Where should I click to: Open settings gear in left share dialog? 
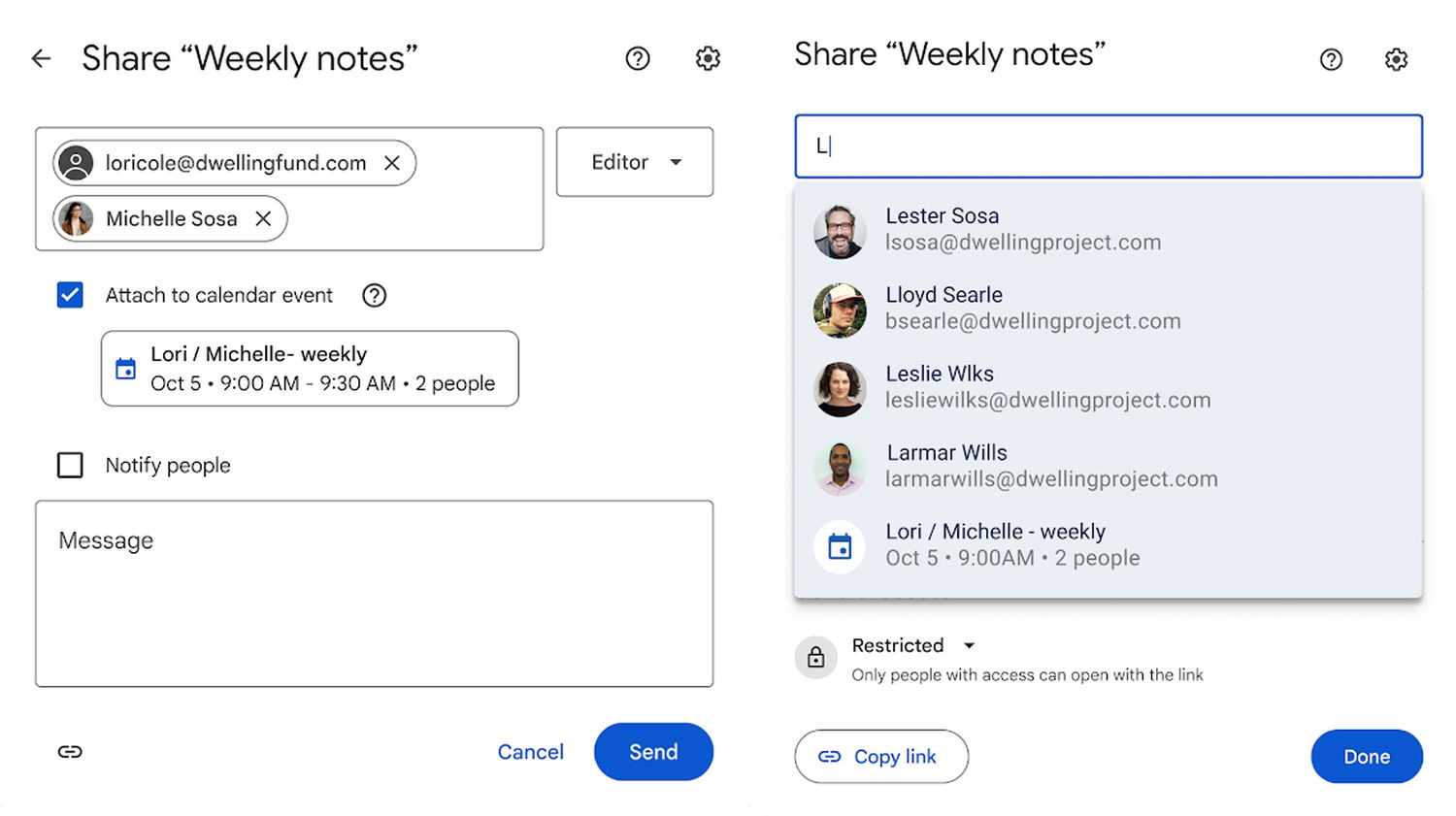pos(708,59)
